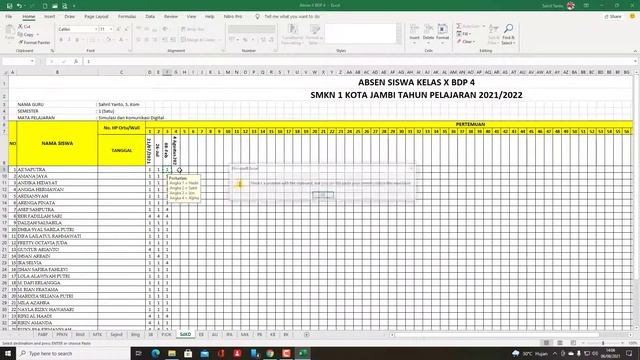The height and width of the screenshot is (360, 640).
Task: Select the PJOK sheet tab
Action: [166, 335]
